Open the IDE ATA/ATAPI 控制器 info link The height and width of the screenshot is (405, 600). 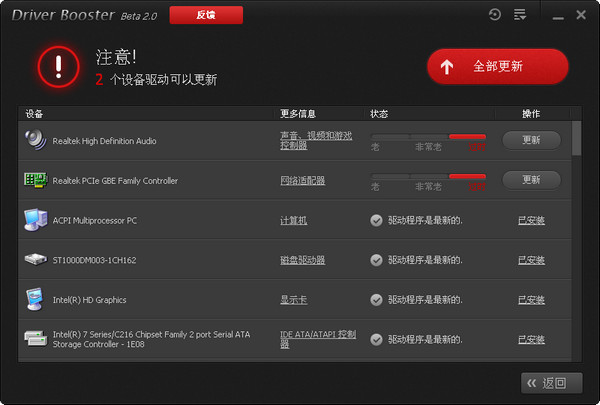pos(318,339)
